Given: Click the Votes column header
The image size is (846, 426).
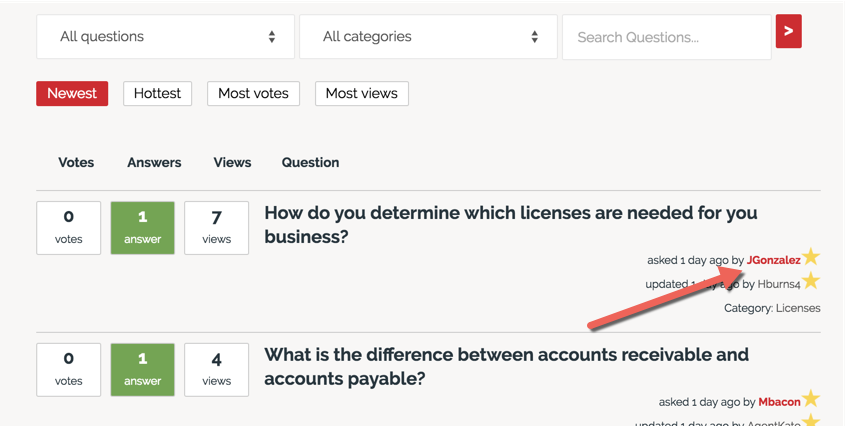Looking at the screenshot, I should click(x=76, y=162).
